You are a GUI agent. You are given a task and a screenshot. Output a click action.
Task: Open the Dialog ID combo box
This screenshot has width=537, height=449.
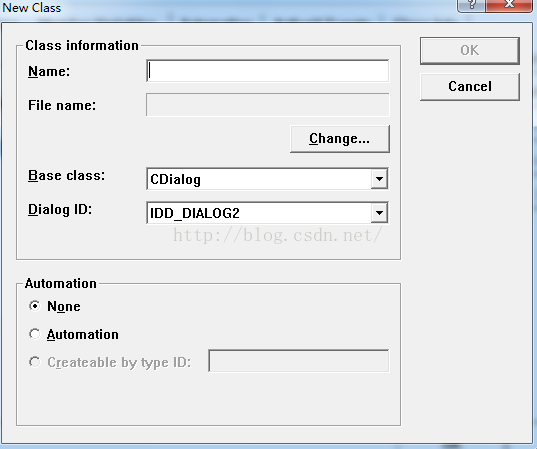pos(267,213)
